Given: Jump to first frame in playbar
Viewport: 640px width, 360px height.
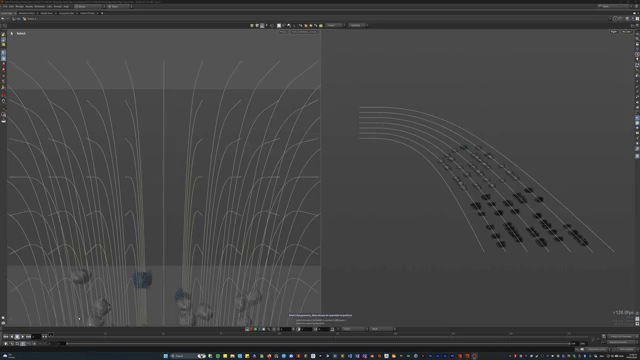Looking at the screenshot, I should click(x=6, y=337).
